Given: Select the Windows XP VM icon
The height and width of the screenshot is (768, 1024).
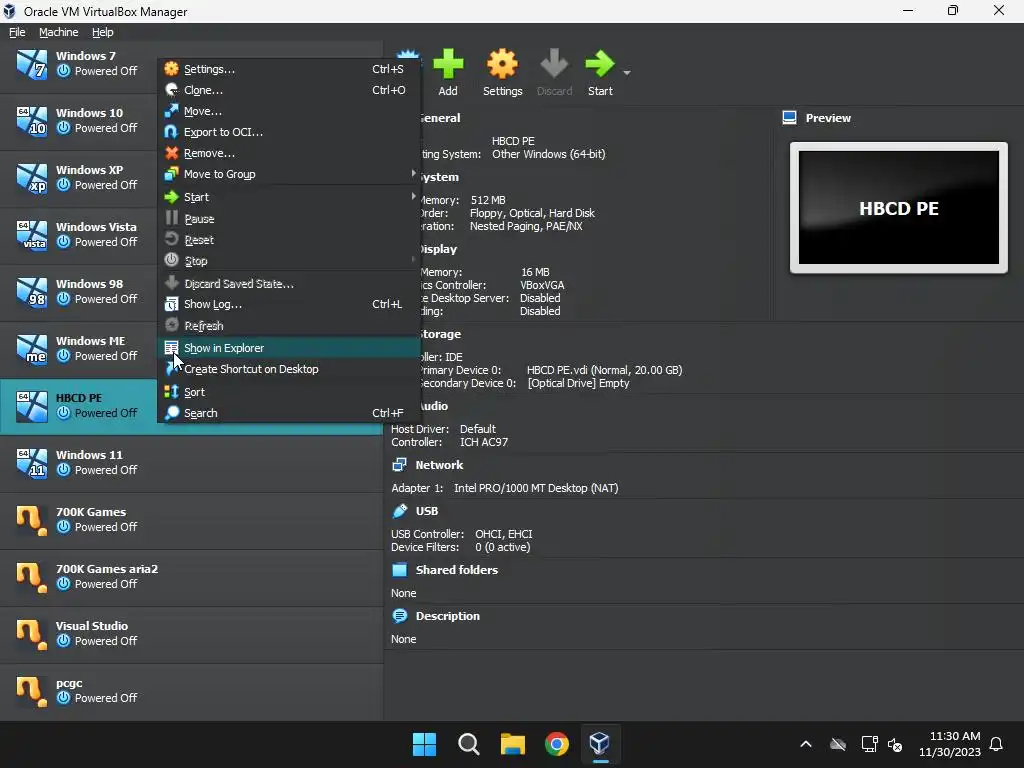Looking at the screenshot, I should point(31,178).
